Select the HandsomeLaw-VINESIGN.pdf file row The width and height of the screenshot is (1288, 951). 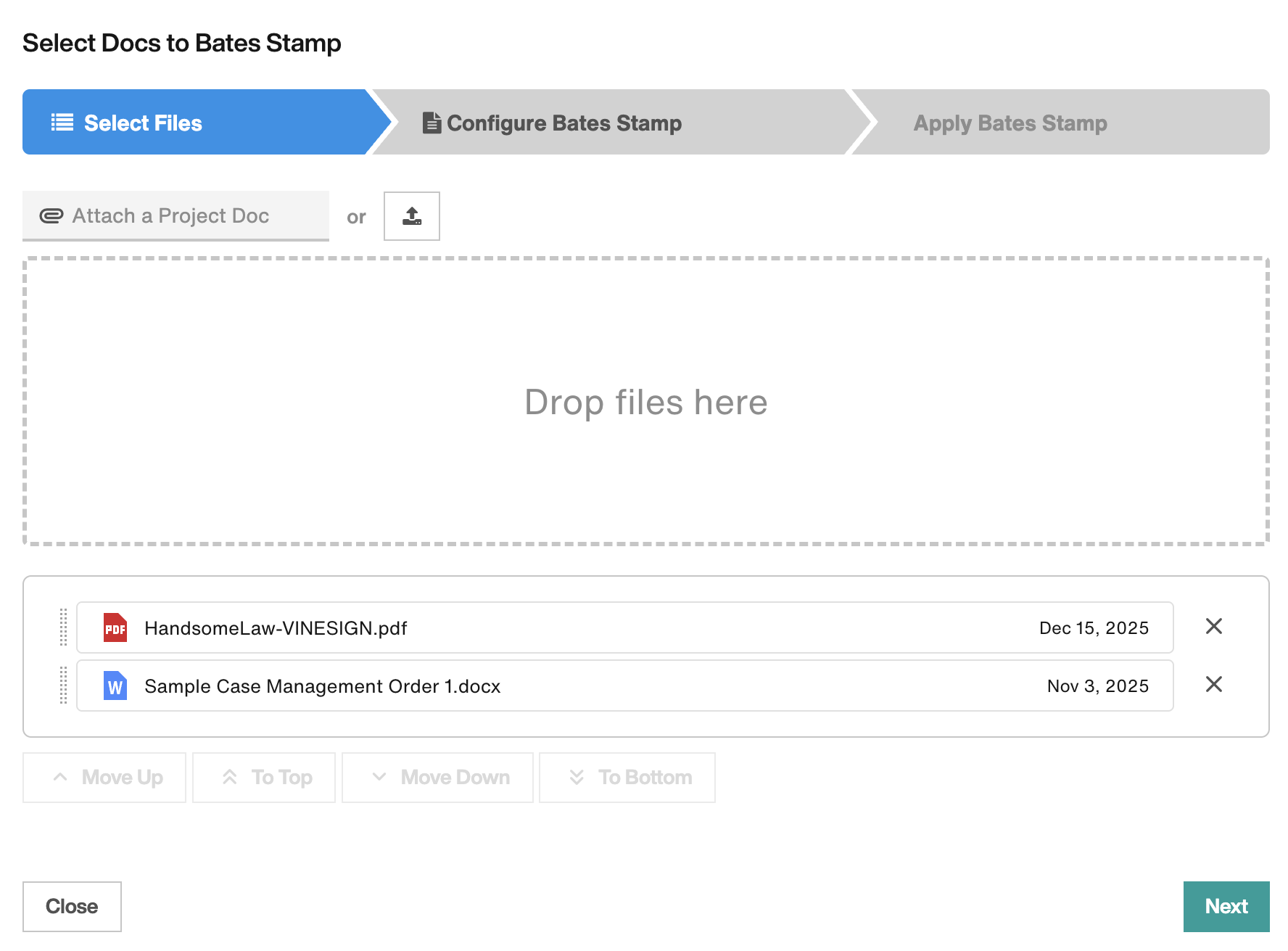pos(624,627)
